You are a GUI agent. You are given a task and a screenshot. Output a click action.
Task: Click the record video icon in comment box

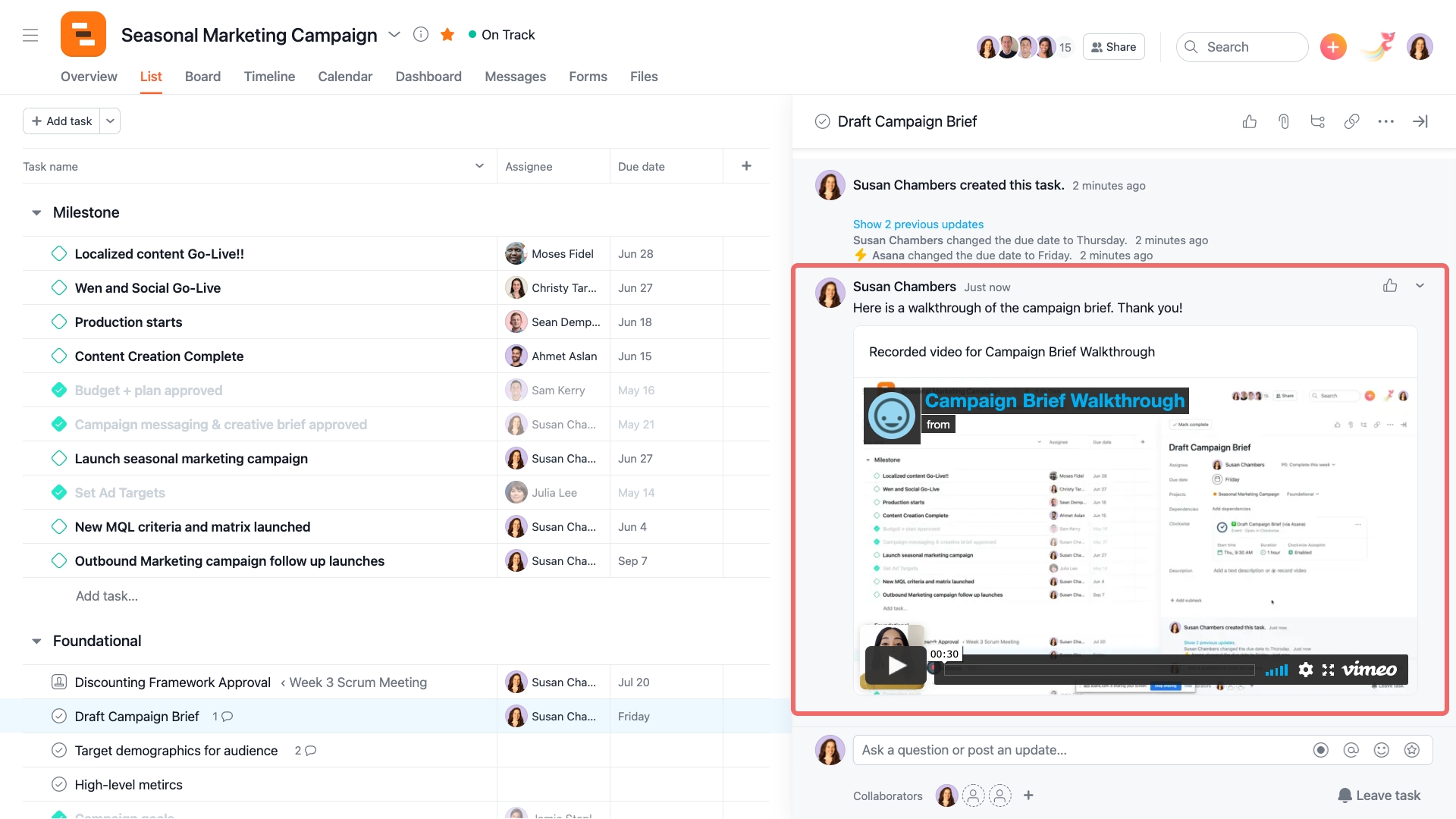(x=1320, y=750)
